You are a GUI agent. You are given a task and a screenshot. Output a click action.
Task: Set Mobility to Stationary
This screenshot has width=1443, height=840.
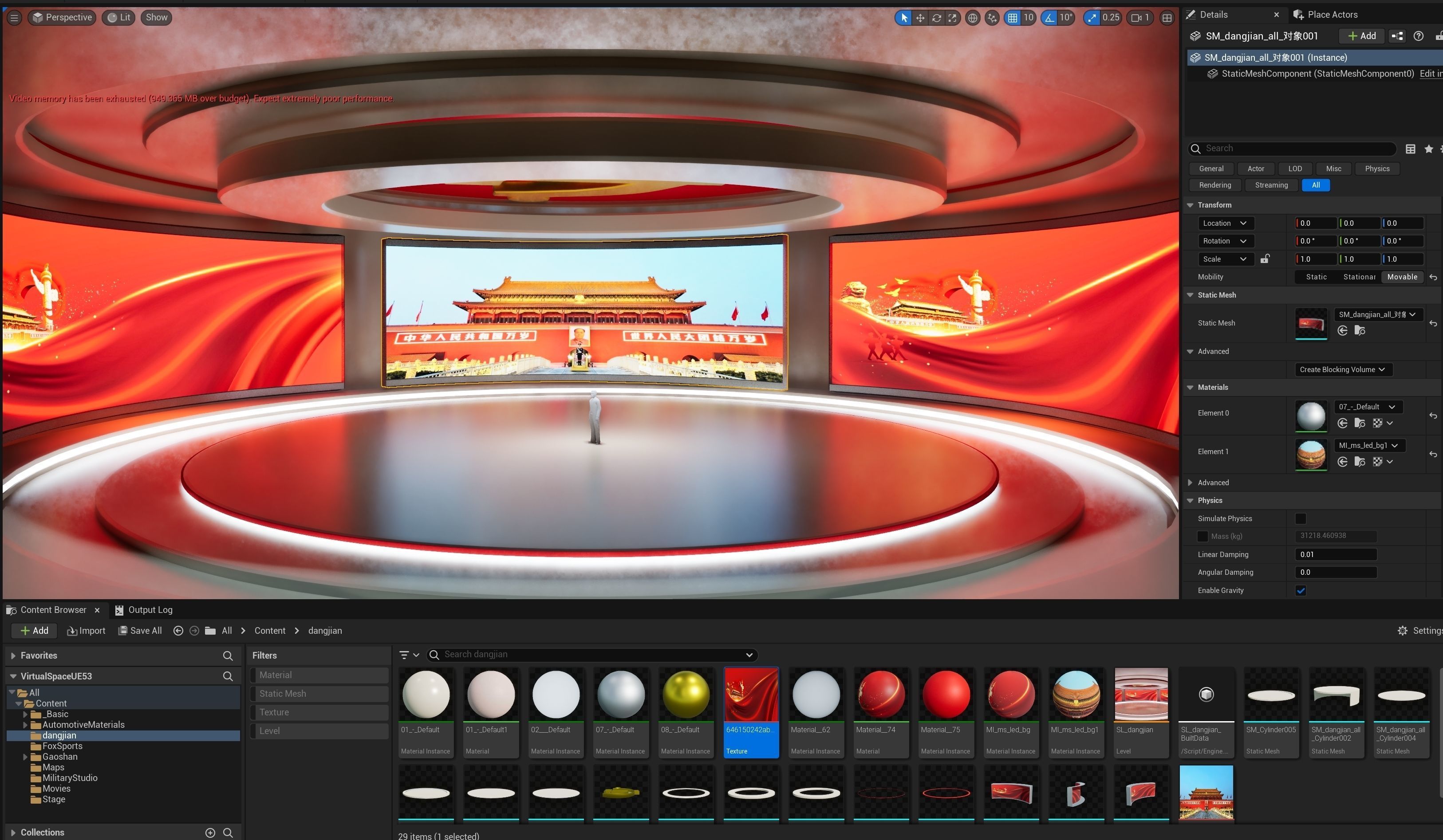(1359, 277)
